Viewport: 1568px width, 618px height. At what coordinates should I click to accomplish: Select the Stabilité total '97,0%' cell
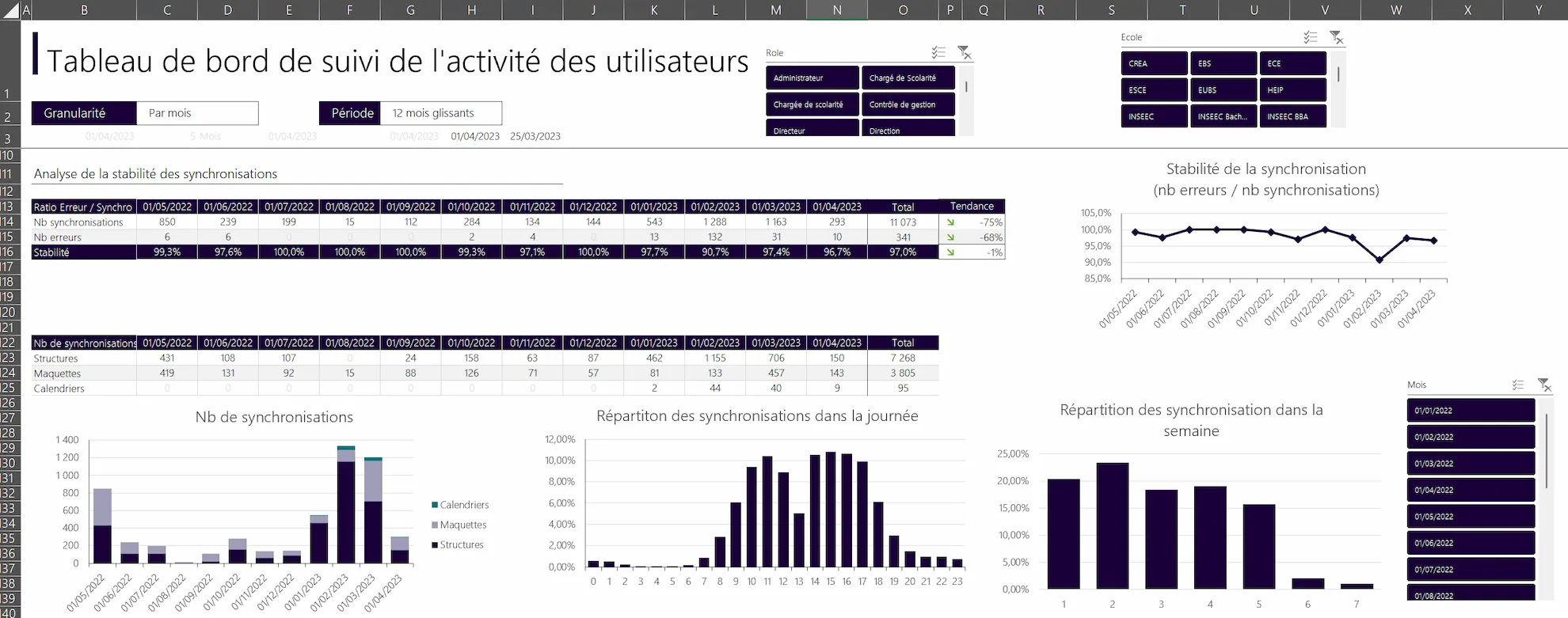903,252
